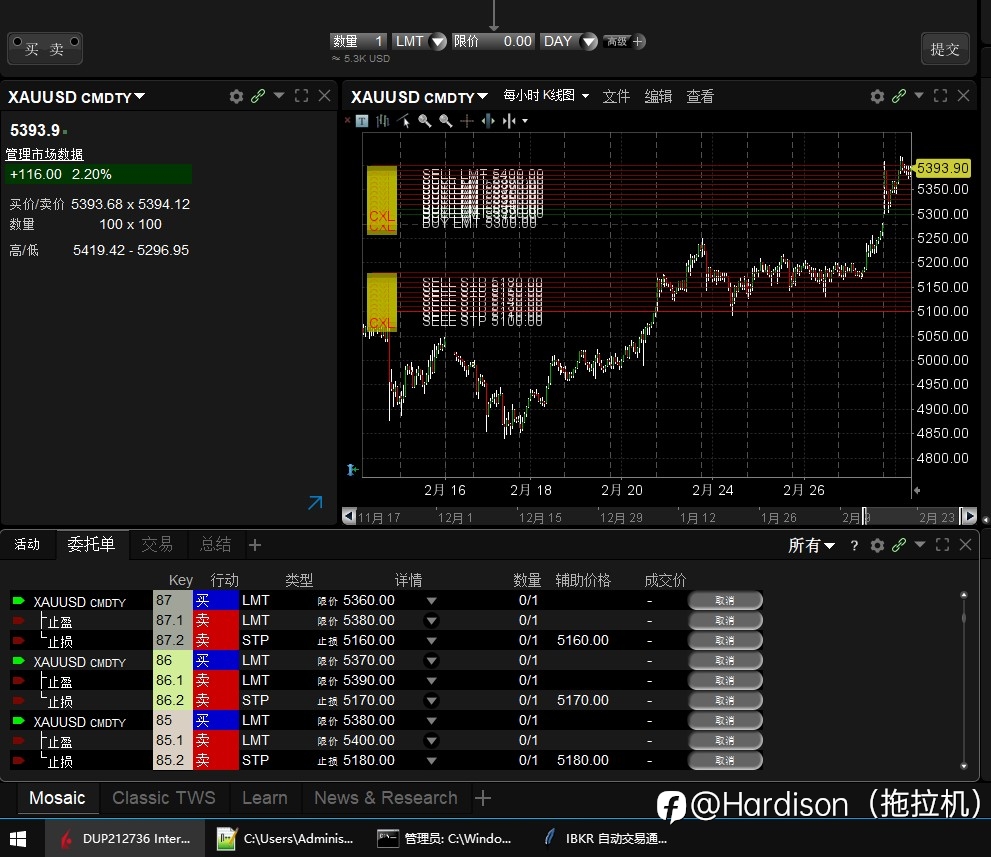The width and height of the screenshot is (991, 857).
Task: Open orders panel help question mark
Action: point(854,545)
